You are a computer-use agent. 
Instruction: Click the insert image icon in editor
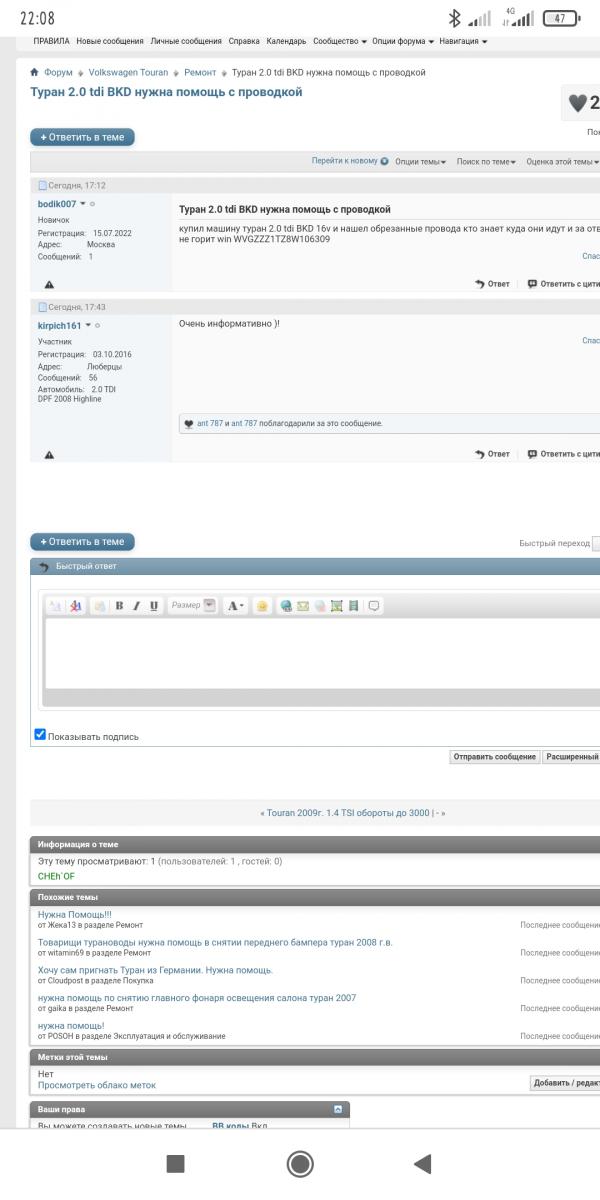click(x=337, y=606)
